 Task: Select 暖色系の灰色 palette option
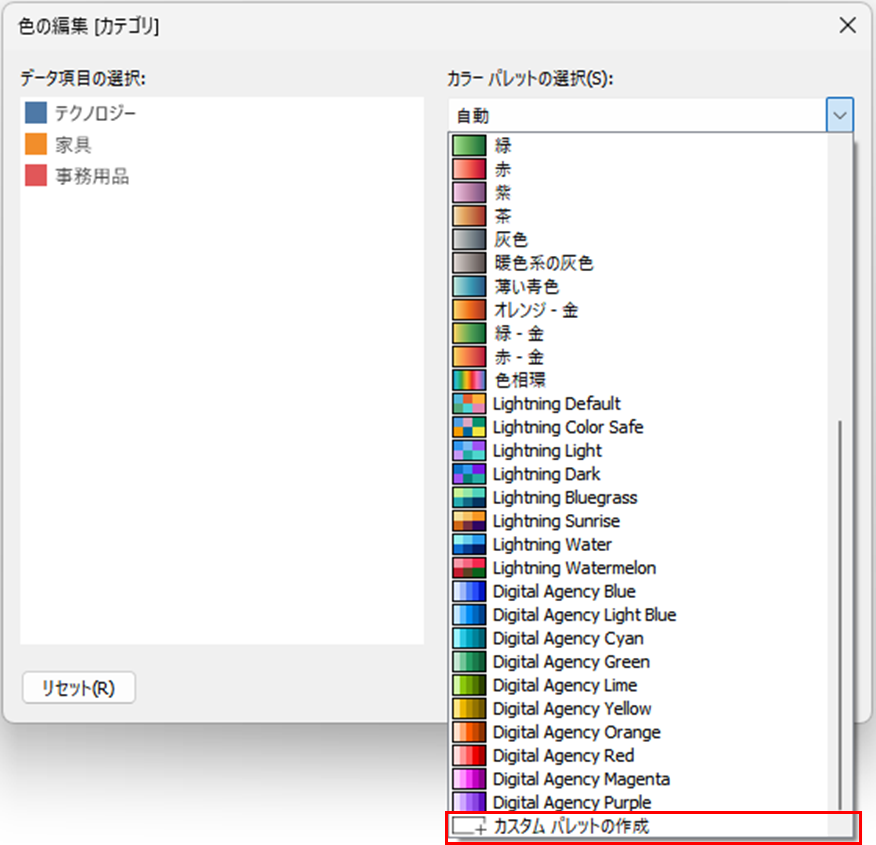[x=543, y=263]
